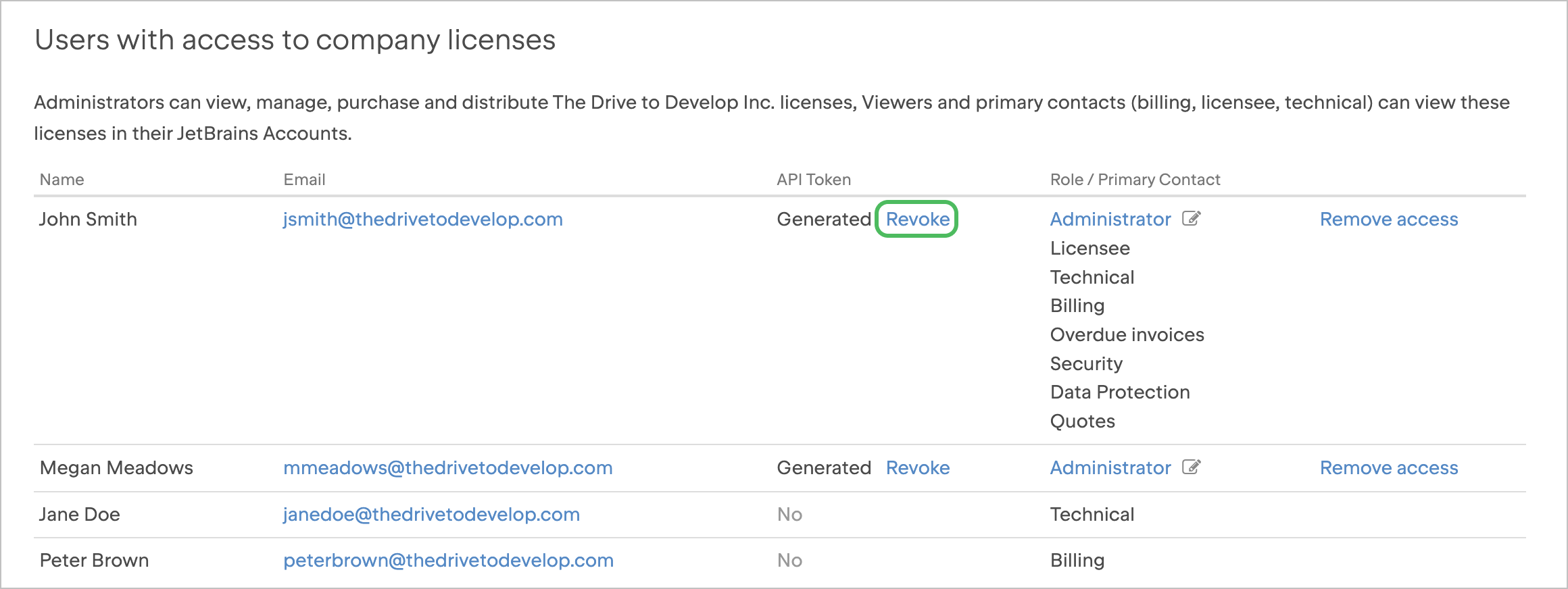Remove access for John Smith

1389,220
